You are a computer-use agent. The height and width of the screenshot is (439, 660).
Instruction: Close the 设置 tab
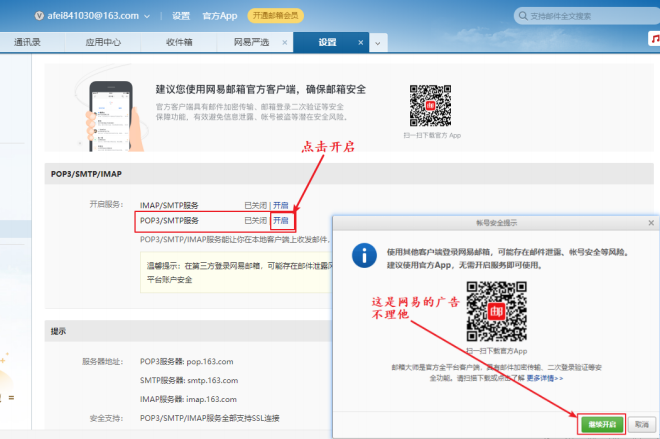[359, 43]
